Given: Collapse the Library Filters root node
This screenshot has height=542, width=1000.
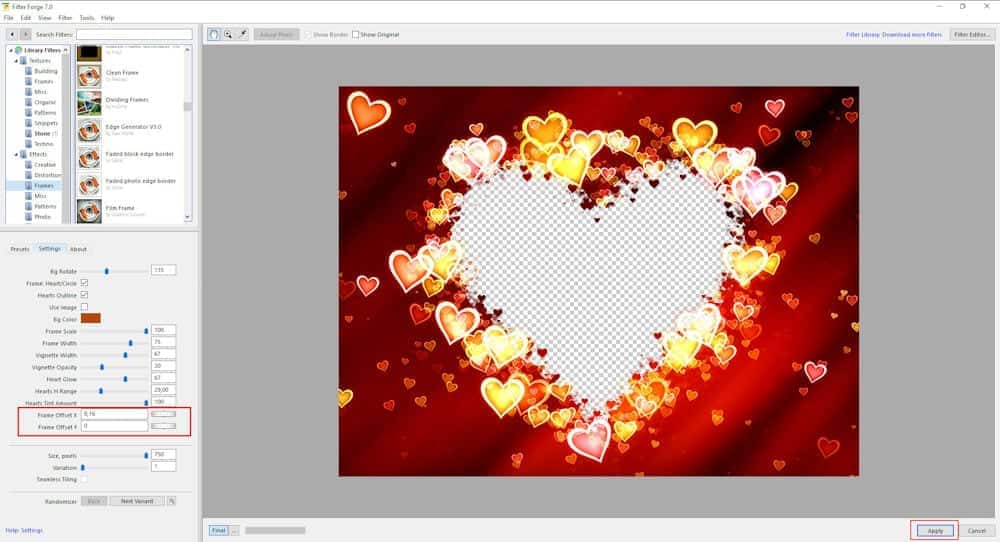Looking at the screenshot, I should tap(9, 50).
